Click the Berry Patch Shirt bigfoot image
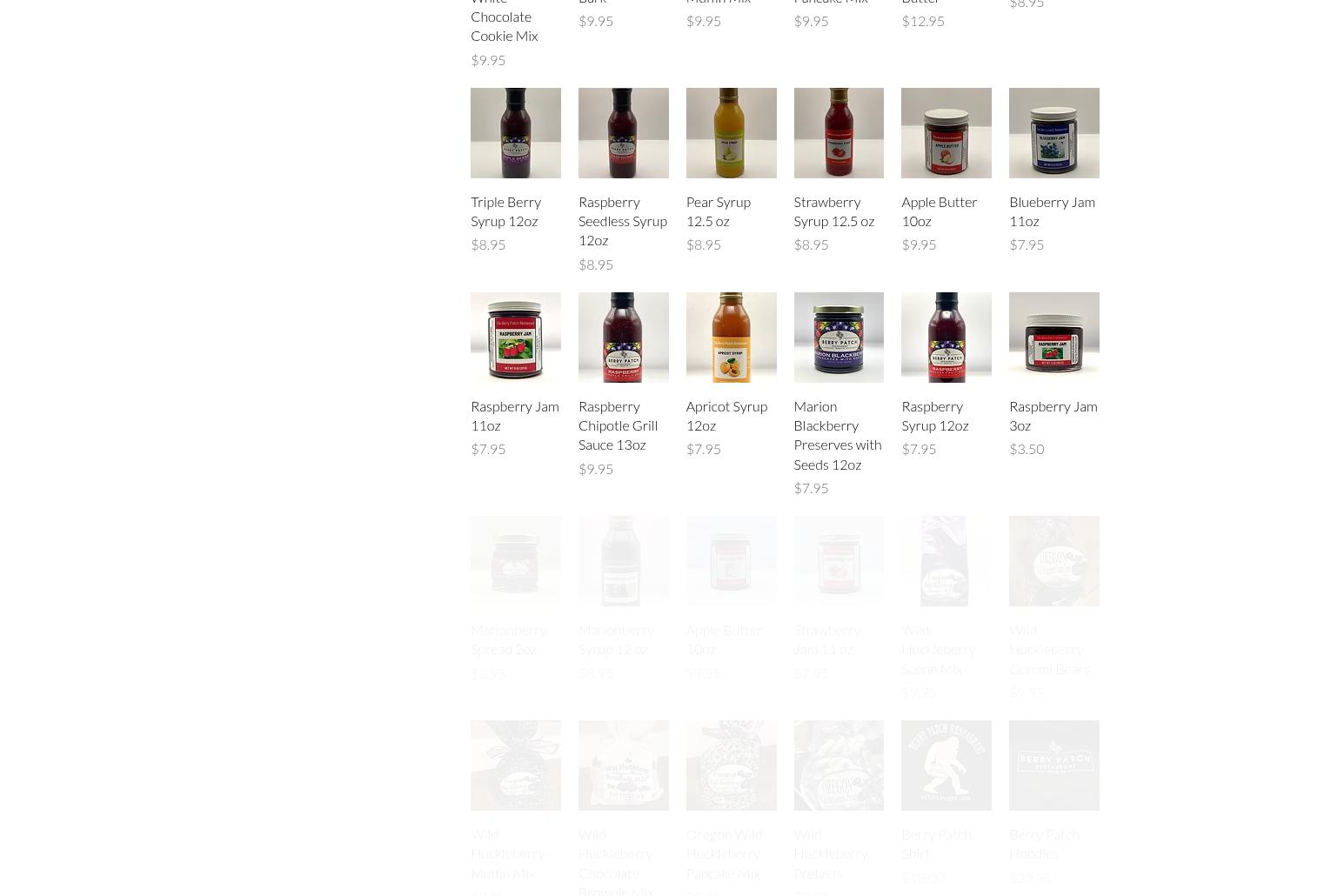Viewport: 1331px width, 896px height. tap(946, 765)
